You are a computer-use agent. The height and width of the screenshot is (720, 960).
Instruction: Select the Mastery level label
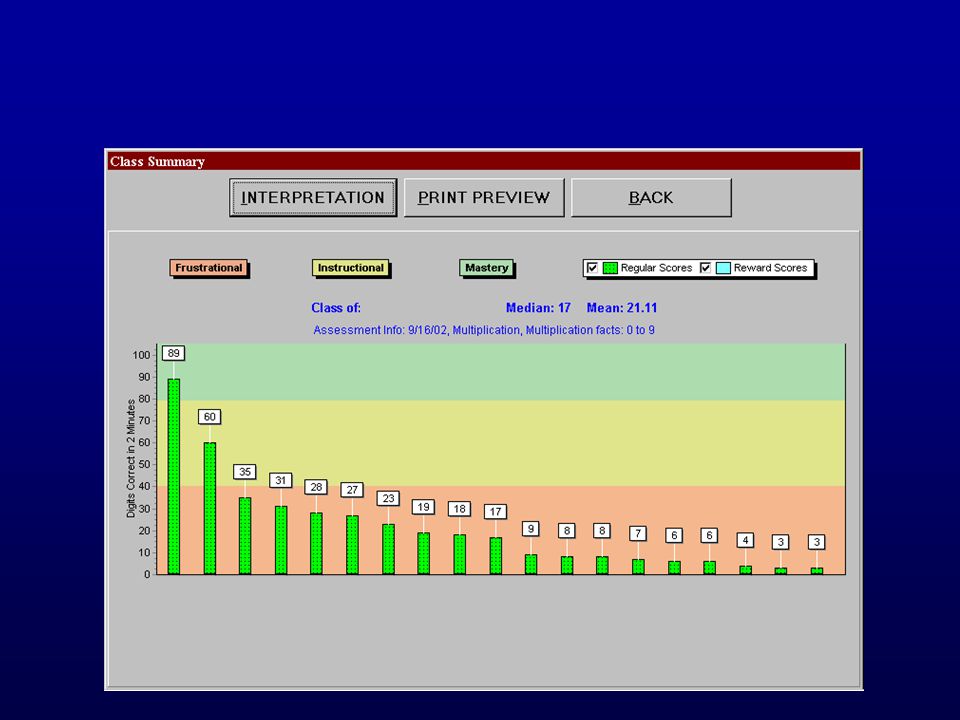[x=487, y=268]
